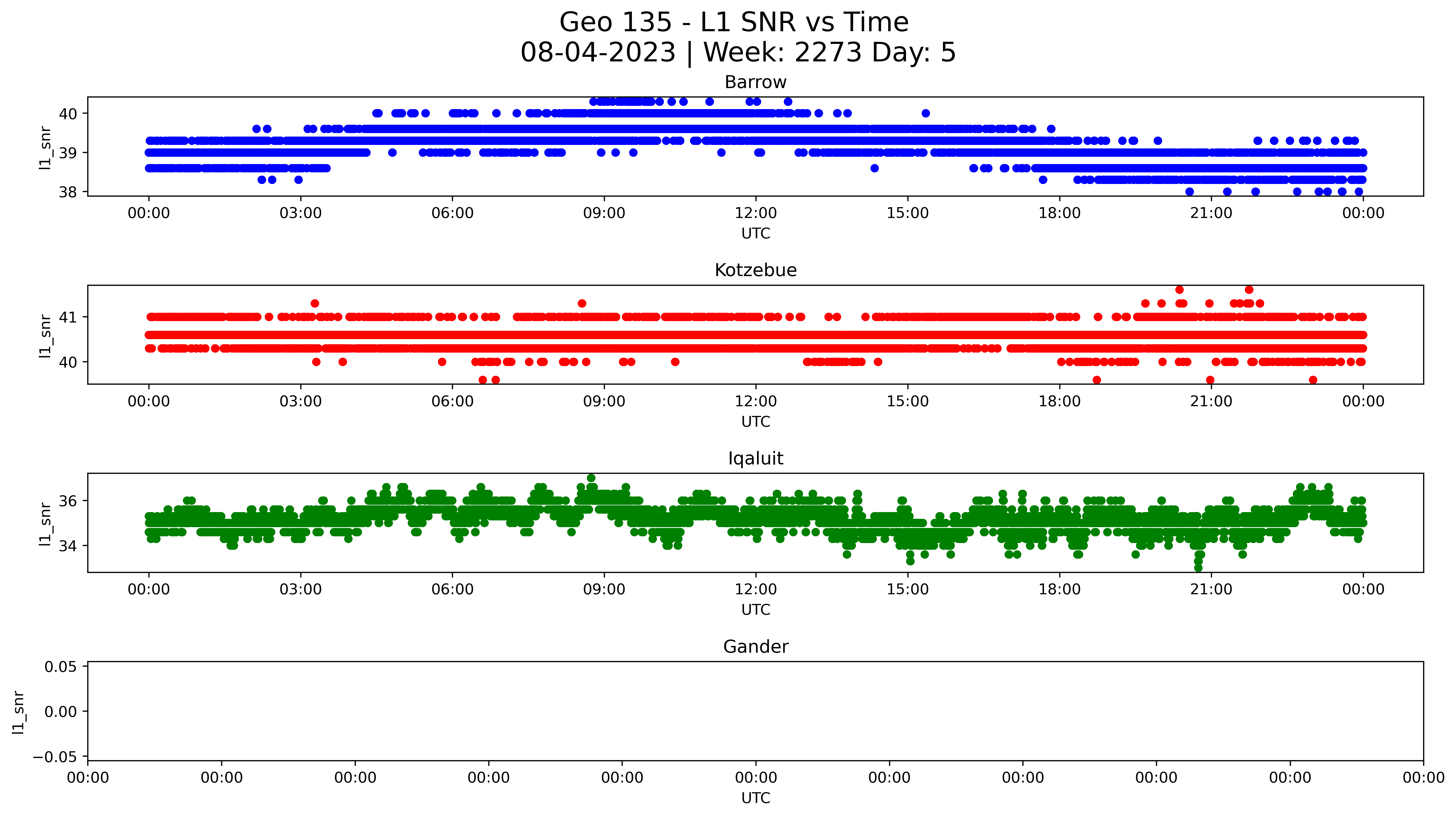The image size is (1456, 817).
Task: Click the '38' y-tick label on Barrow plot
Action: click(x=68, y=192)
